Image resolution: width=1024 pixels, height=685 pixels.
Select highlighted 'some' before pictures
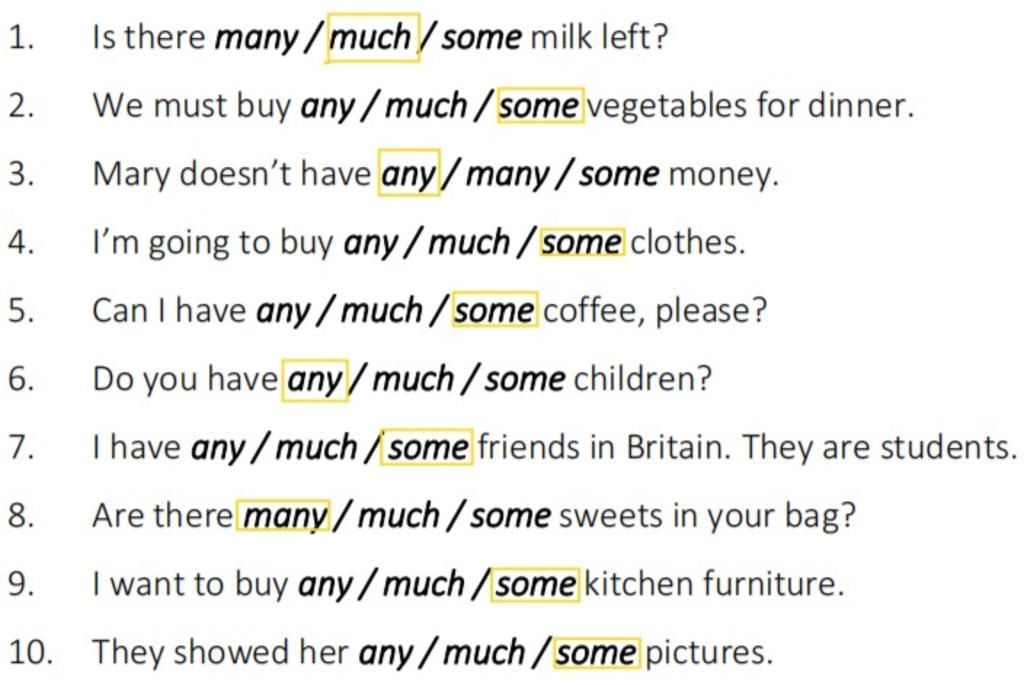[x=597, y=652]
